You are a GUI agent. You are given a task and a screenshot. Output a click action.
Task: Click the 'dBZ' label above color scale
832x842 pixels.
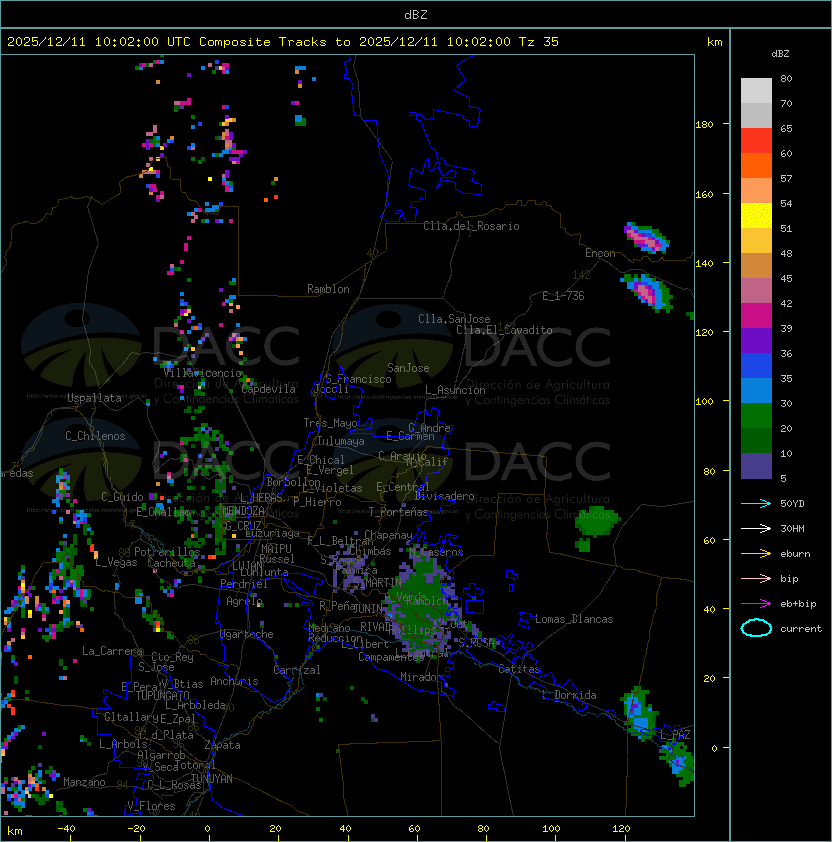(780, 54)
